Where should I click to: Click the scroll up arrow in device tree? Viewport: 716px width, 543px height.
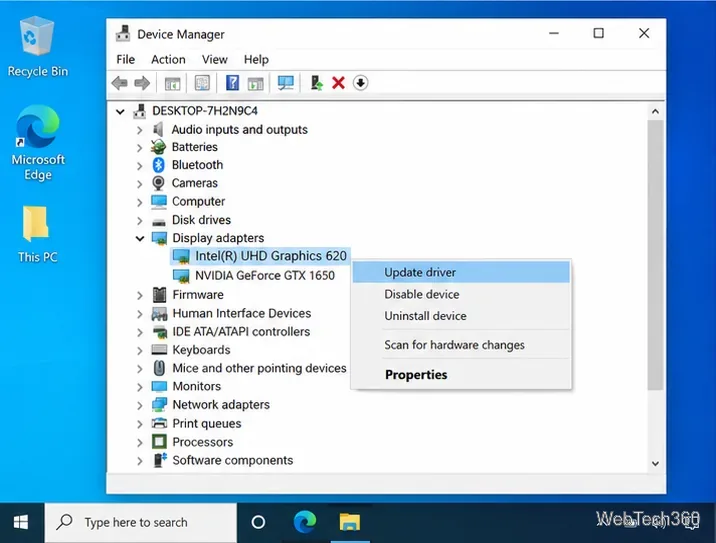click(655, 111)
